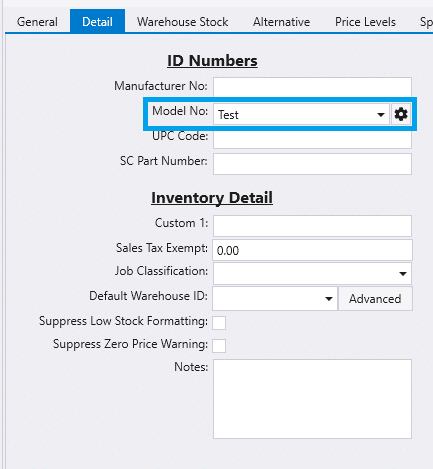Tick the Suppress Zero Price Warning checkbox
Viewport: 433px width, 469px height.
[219, 346]
